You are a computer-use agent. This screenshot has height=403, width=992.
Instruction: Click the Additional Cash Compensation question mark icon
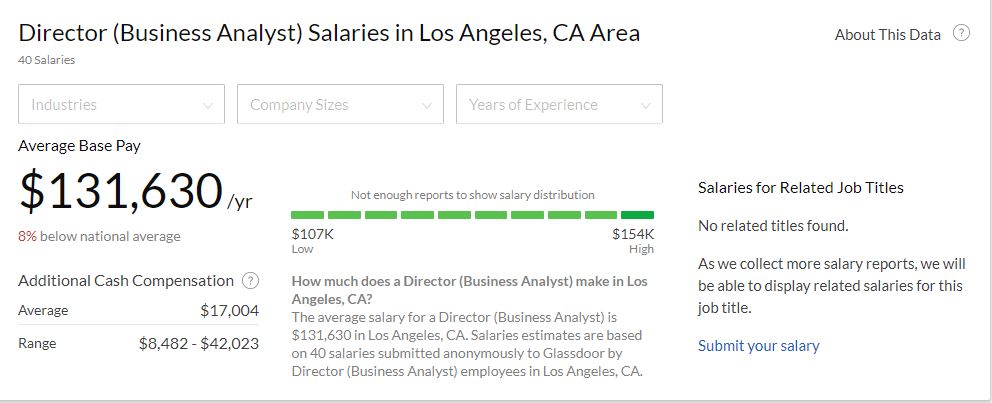coord(251,281)
